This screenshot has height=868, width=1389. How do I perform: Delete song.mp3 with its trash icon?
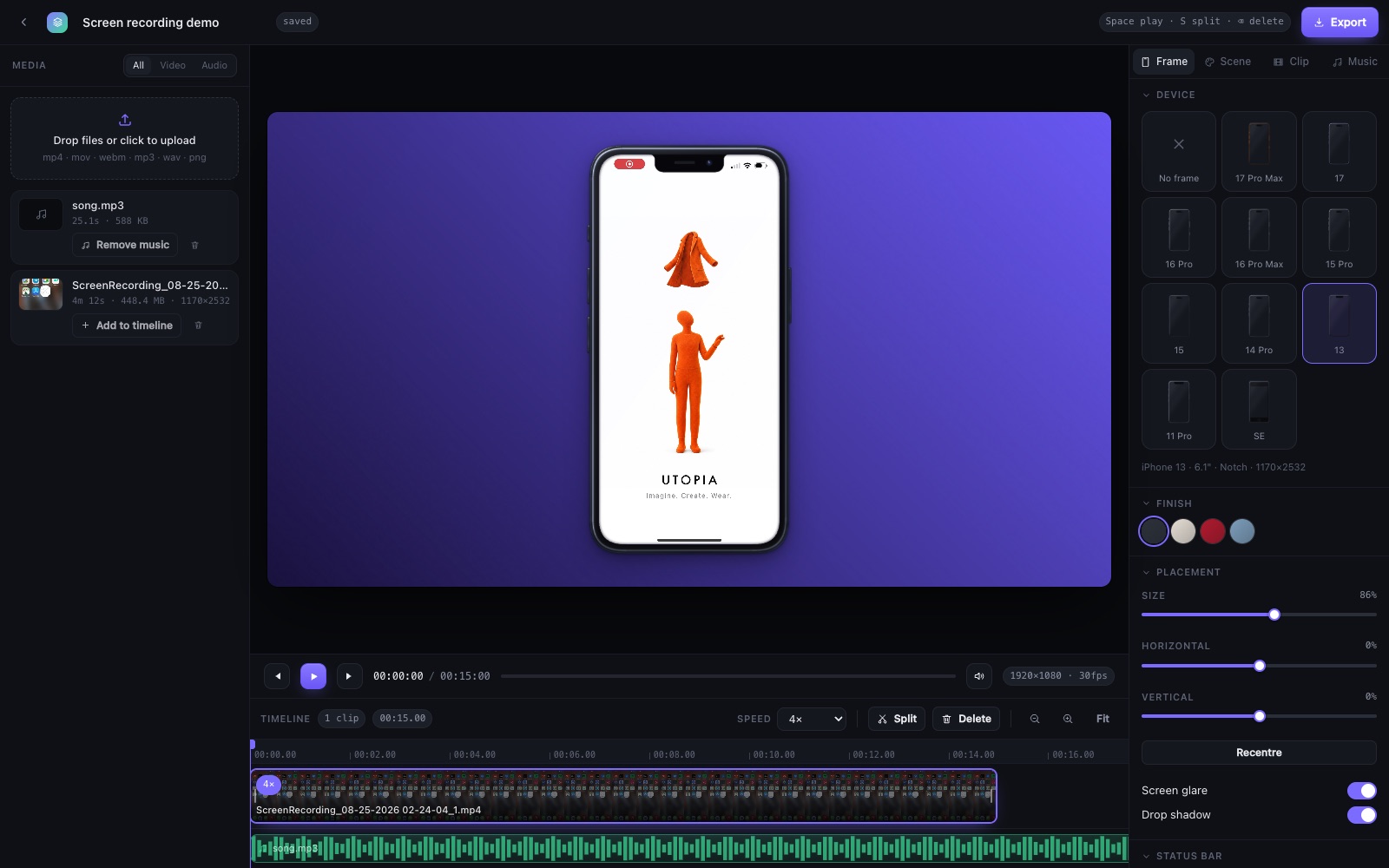[x=194, y=246]
